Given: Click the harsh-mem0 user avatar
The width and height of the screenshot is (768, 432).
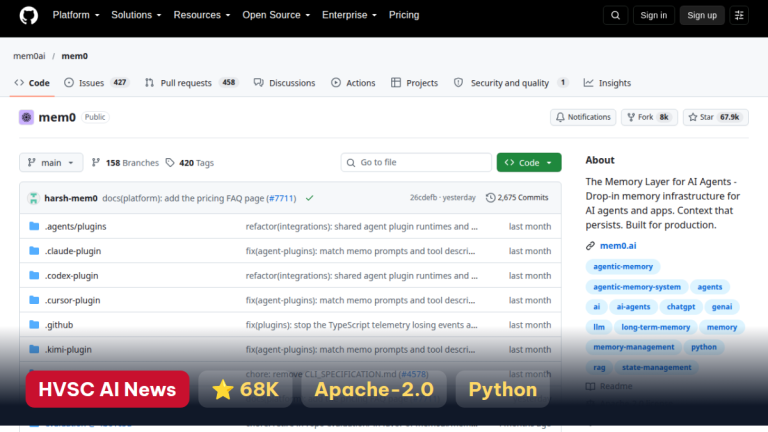Looking at the screenshot, I should click(33, 198).
